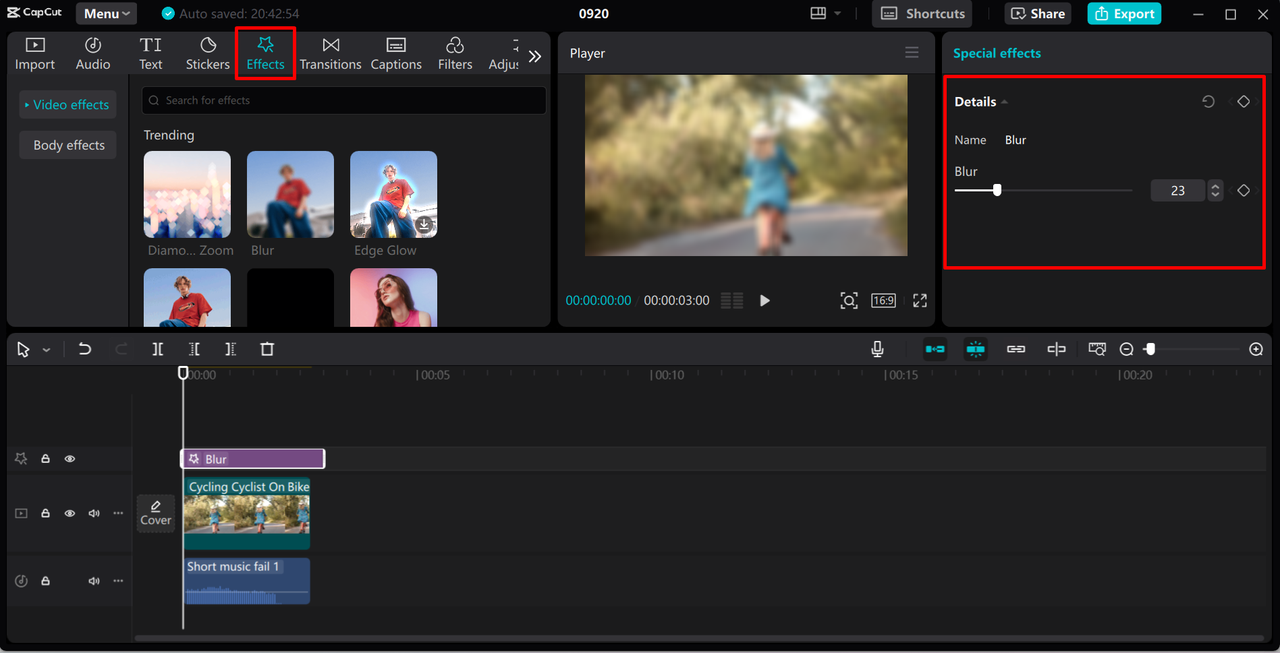The height and width of the screenshot is (653, 1280).
Task: Mute the video track
Action: (94, 513)
